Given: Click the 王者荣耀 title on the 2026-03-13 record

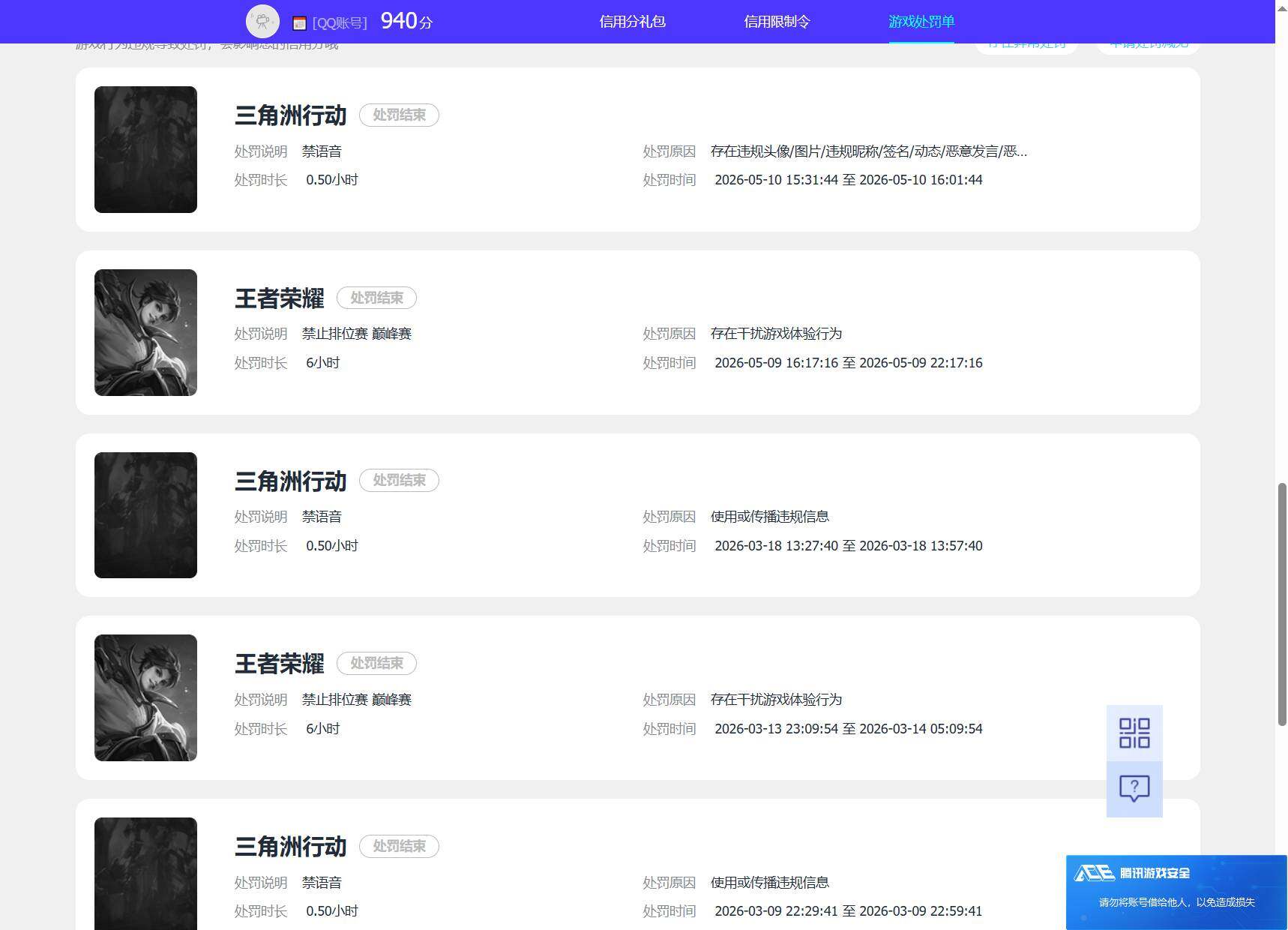Looking at the screenshot, I should [x=279, y=664].
